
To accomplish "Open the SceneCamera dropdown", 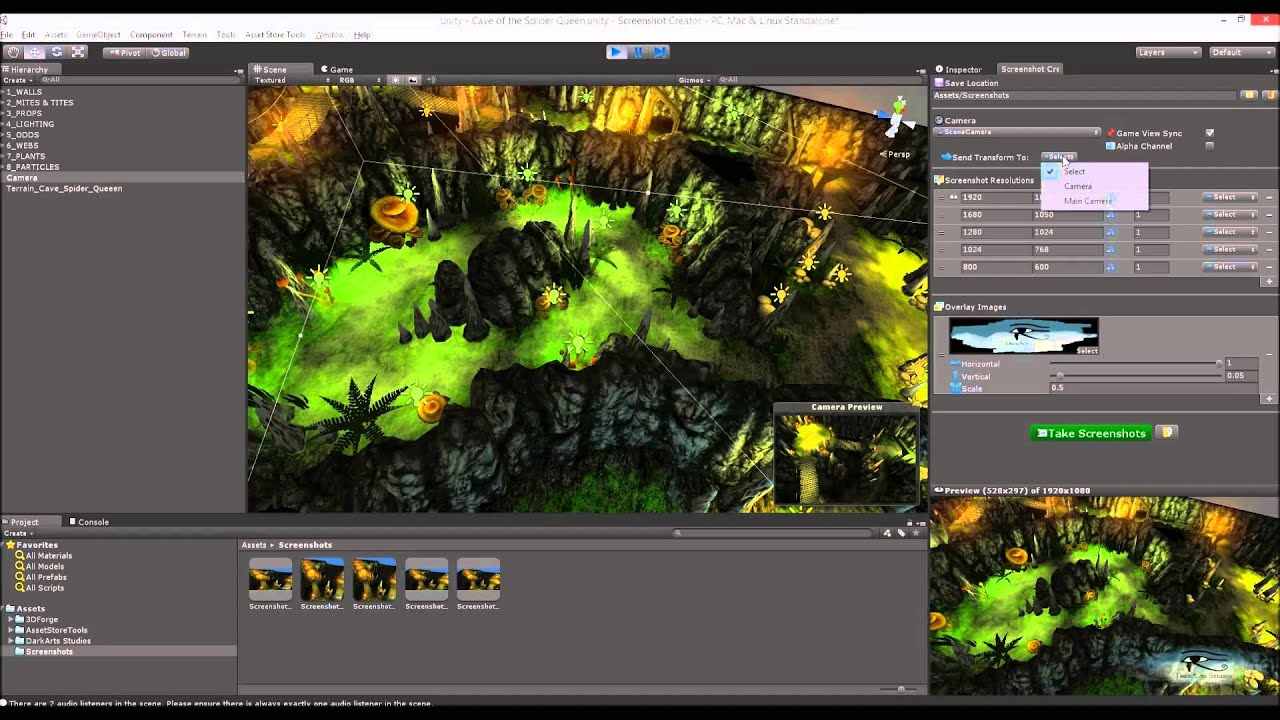I will (x=1016, y=132).
